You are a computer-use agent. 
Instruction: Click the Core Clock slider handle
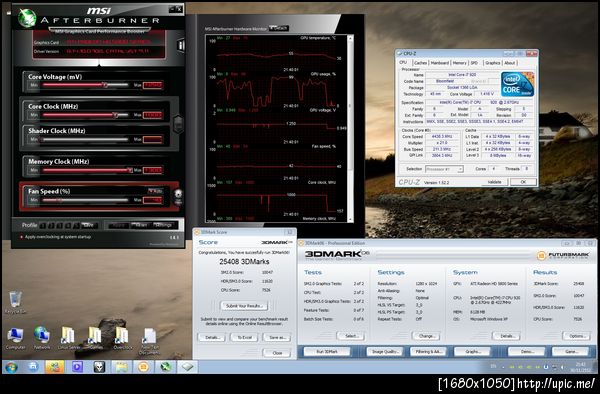point(115,114)
